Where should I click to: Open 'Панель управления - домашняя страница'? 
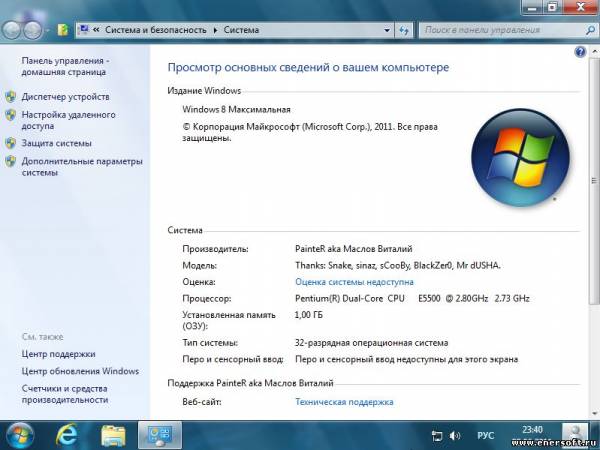pyautogui.click(x=65, y=66)
